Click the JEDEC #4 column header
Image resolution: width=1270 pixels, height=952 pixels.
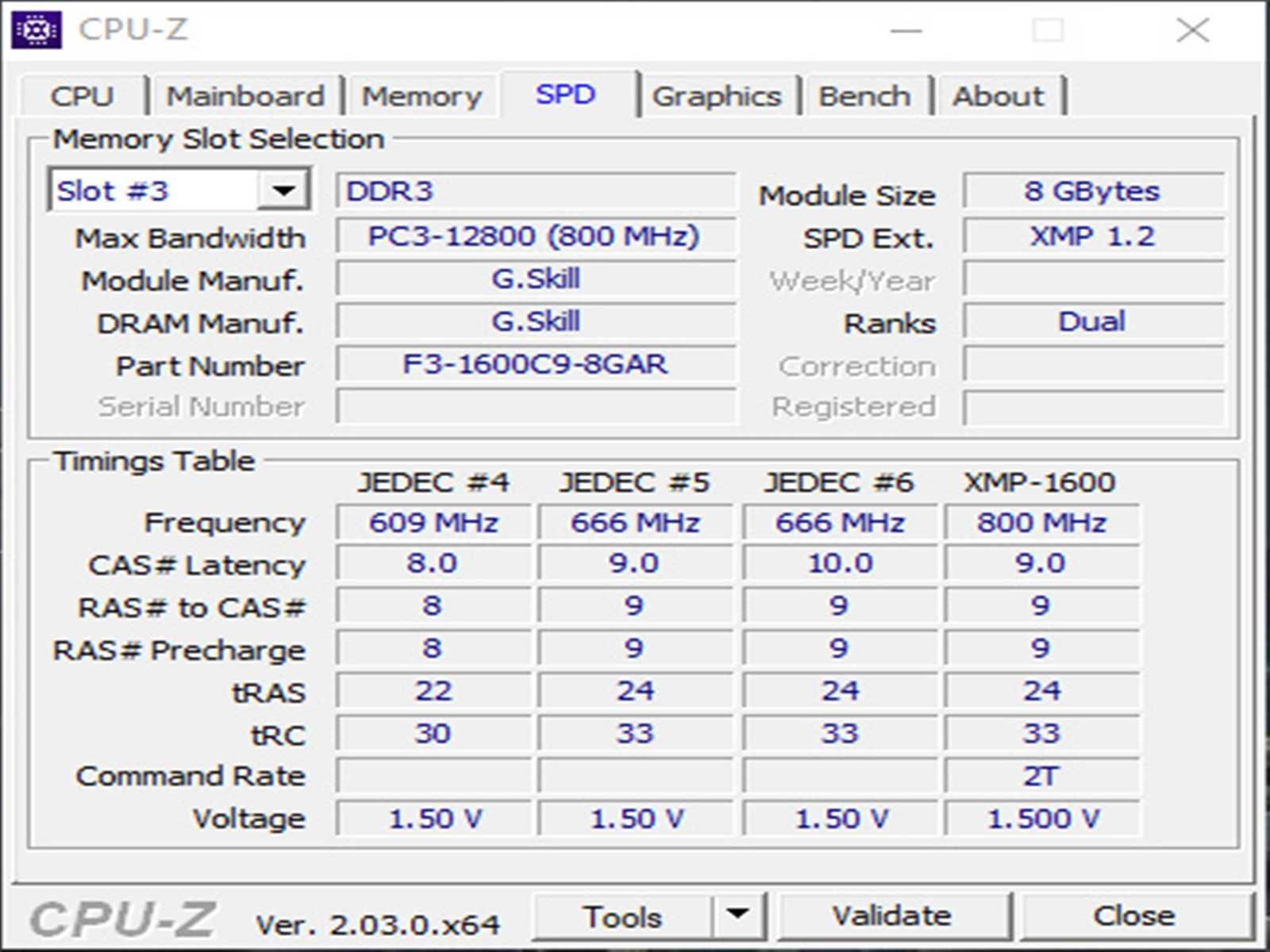coord(433,482)
